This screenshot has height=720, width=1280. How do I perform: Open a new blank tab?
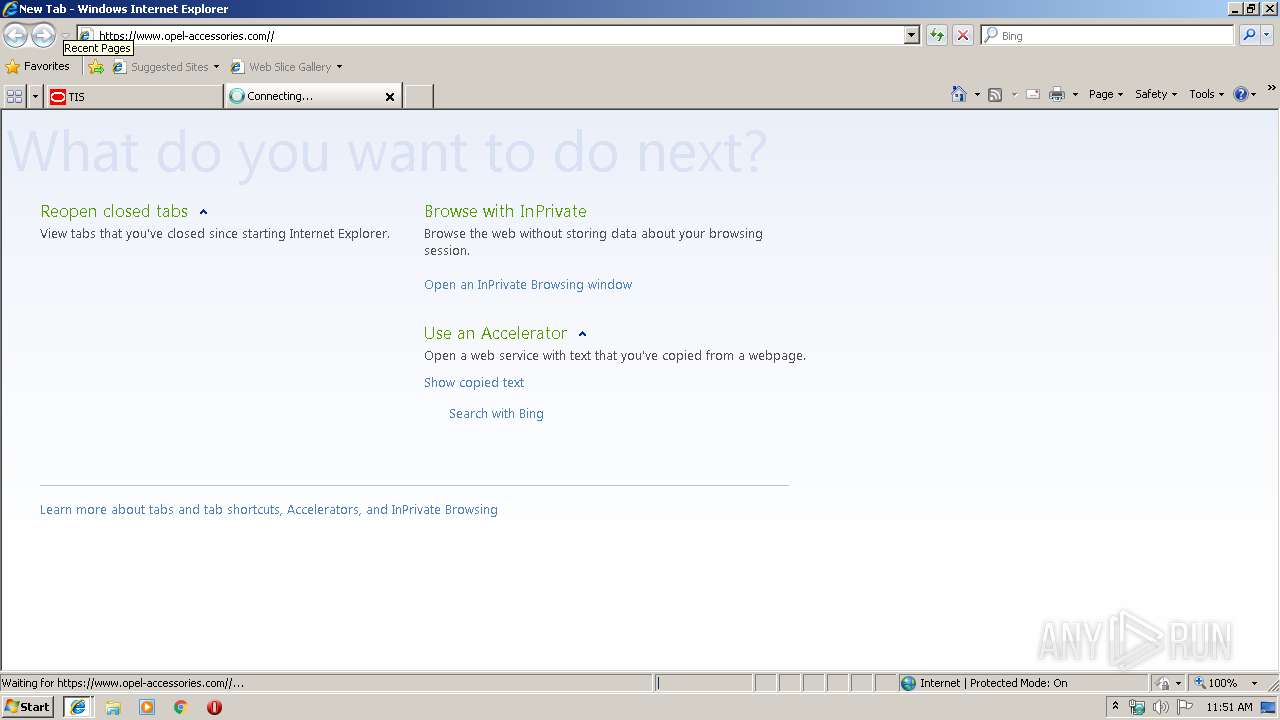click(418, 96)
